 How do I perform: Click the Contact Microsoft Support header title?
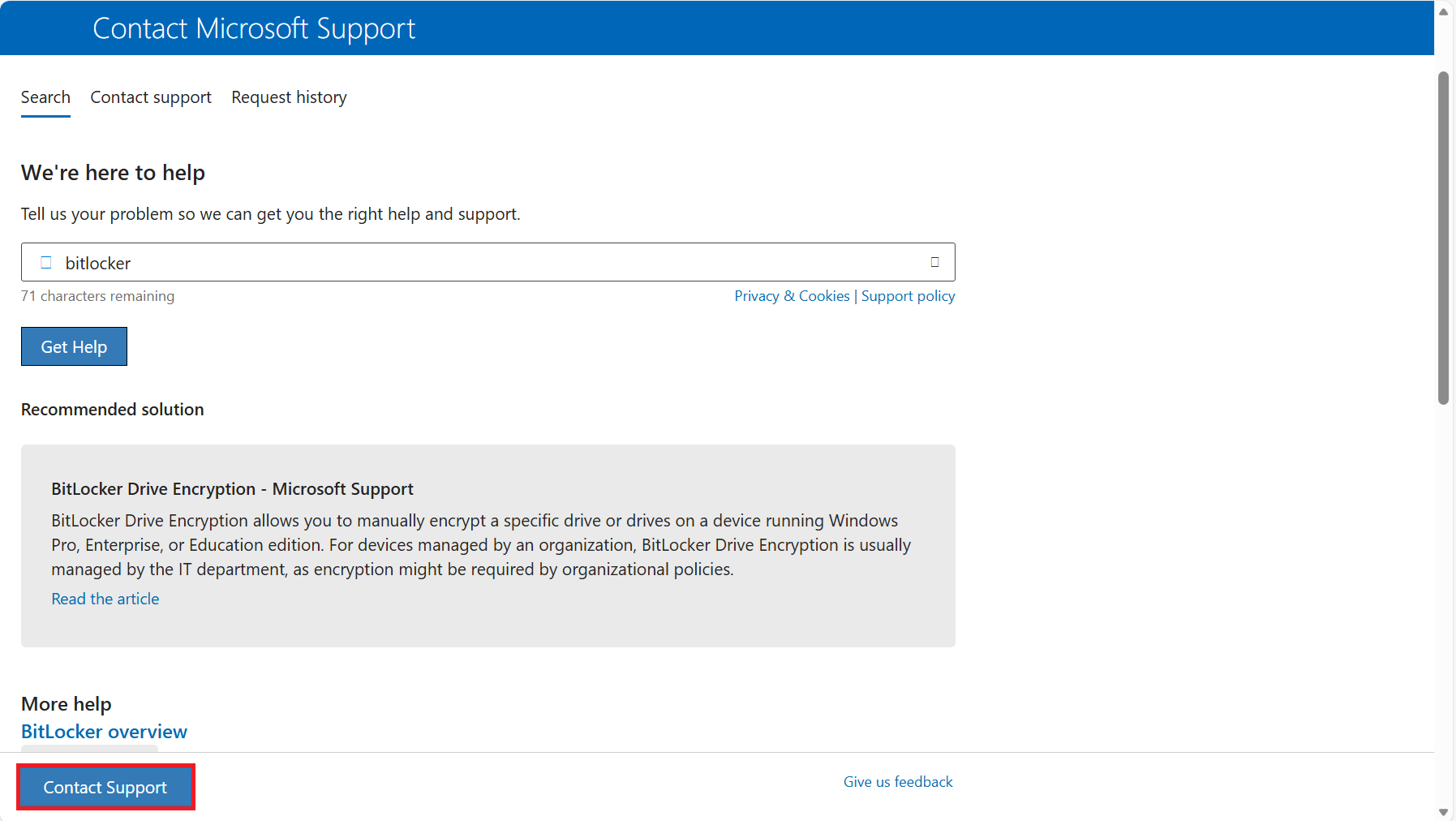tap(254, 28)
